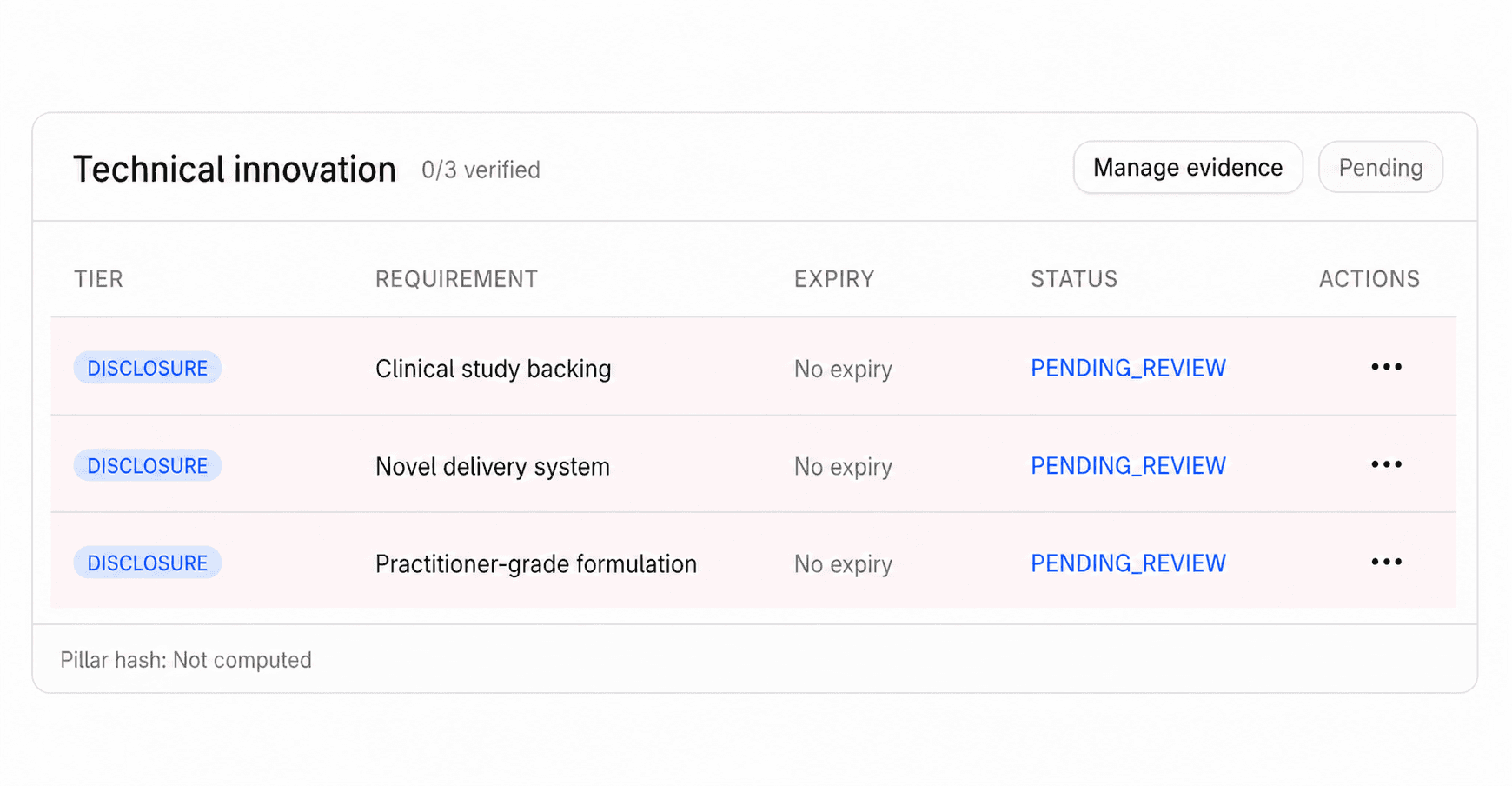Viewport: 1512px width, 786px height.
Task: Click the REQUIREMENT column header
Action: [456, 279]
